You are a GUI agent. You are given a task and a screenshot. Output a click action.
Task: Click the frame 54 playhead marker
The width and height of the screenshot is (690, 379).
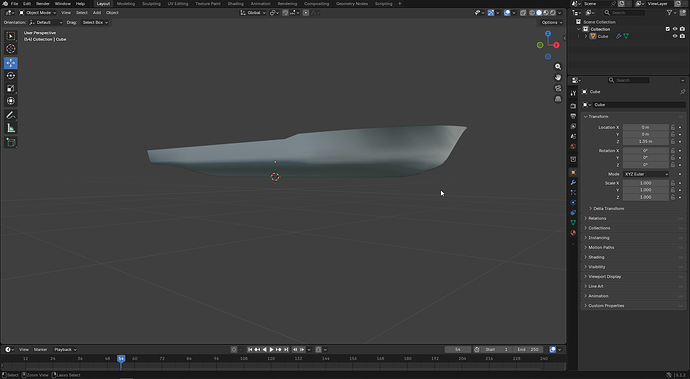click(121, 359)
